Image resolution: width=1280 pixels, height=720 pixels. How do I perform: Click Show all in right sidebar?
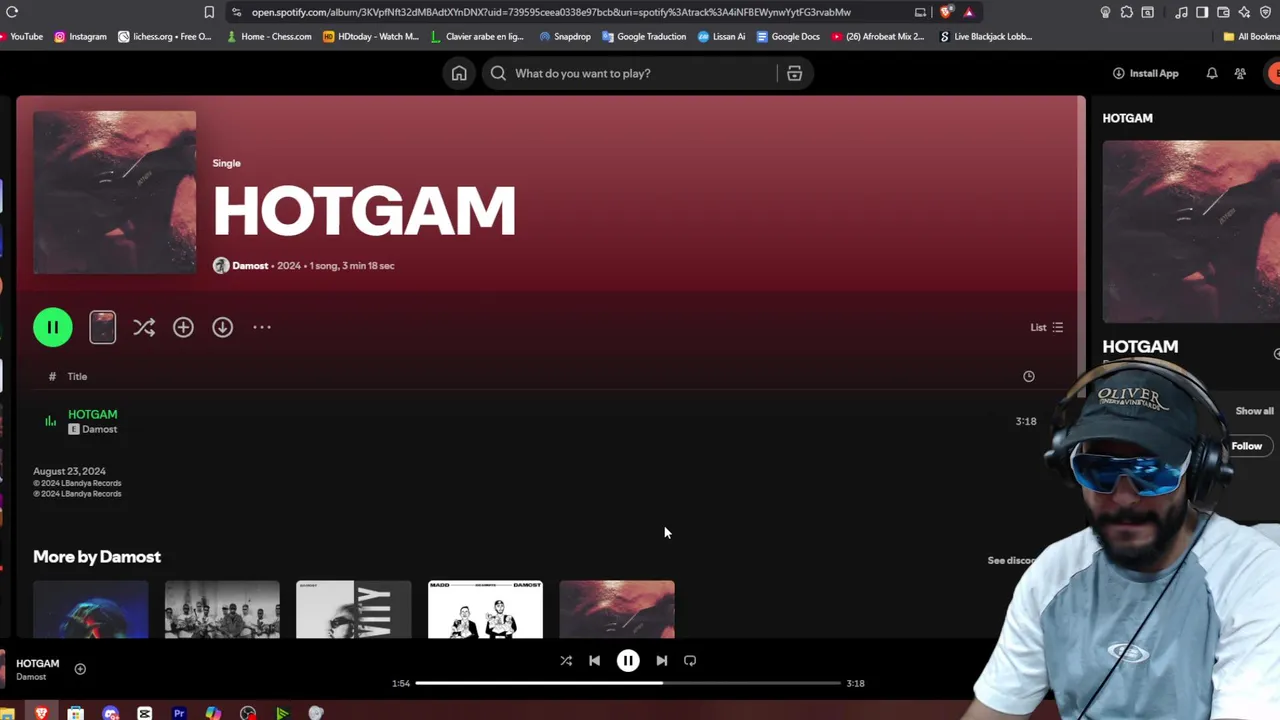1254,411
